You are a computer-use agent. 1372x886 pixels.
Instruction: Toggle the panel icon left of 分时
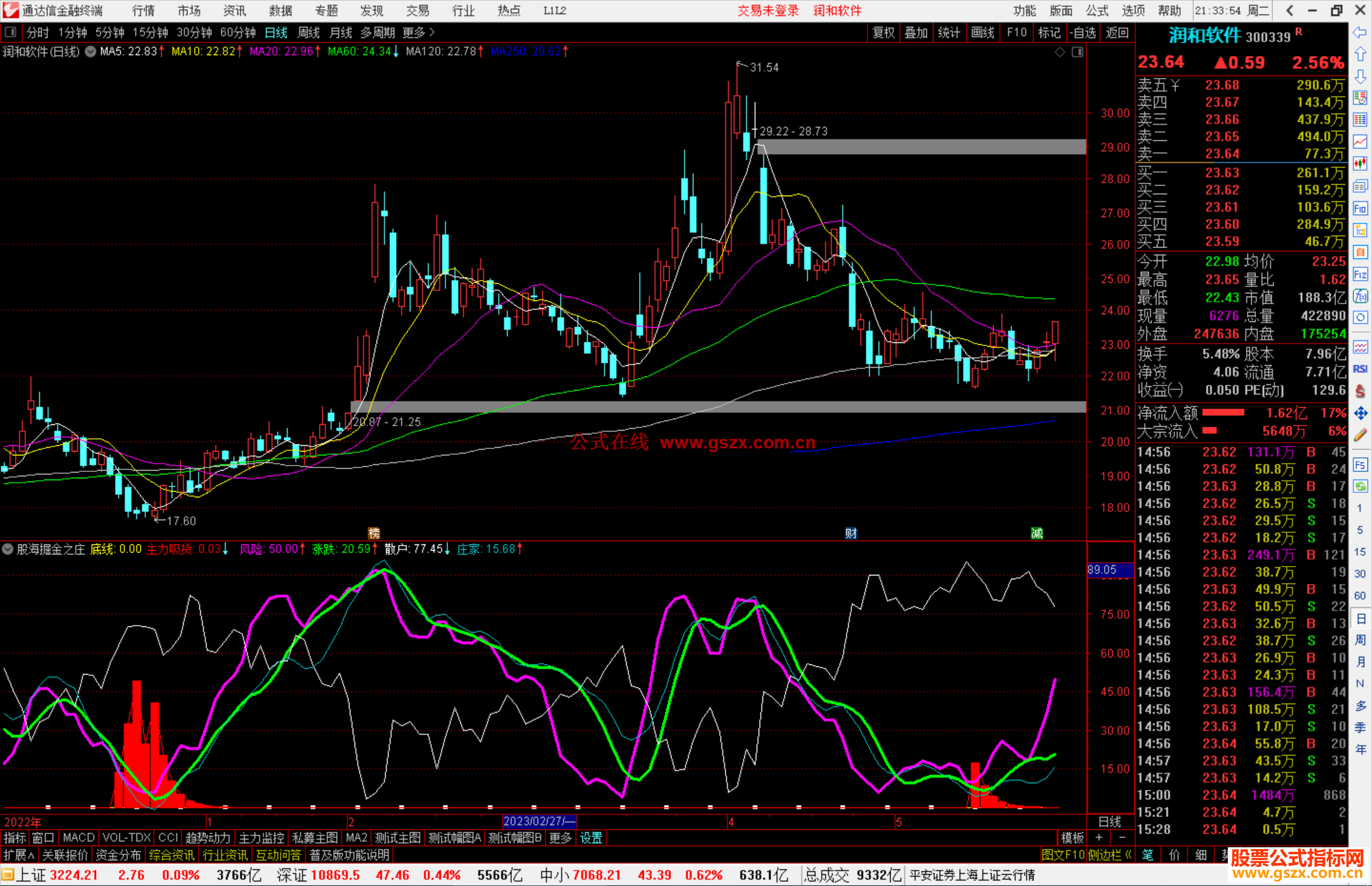point(10,32)
